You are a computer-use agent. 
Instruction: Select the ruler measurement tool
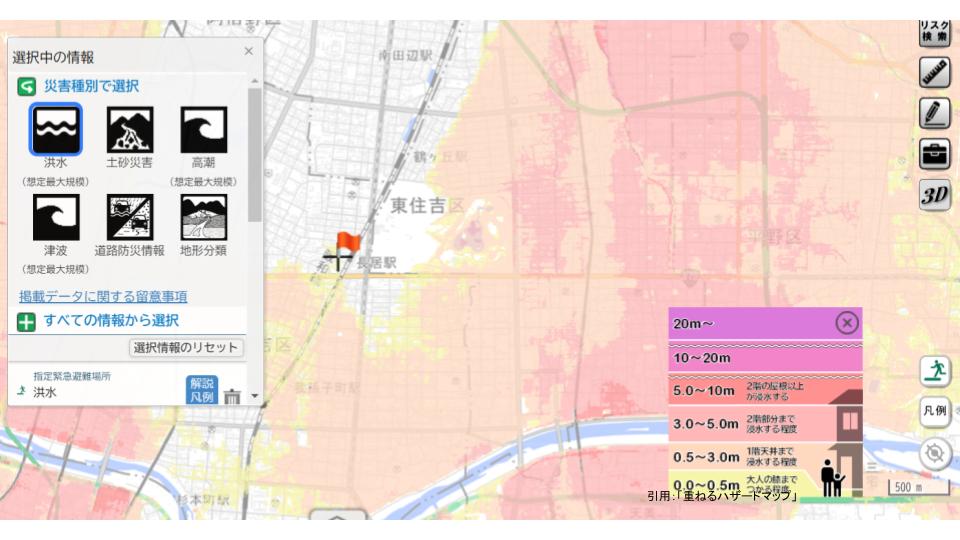(x=934, y=72)
